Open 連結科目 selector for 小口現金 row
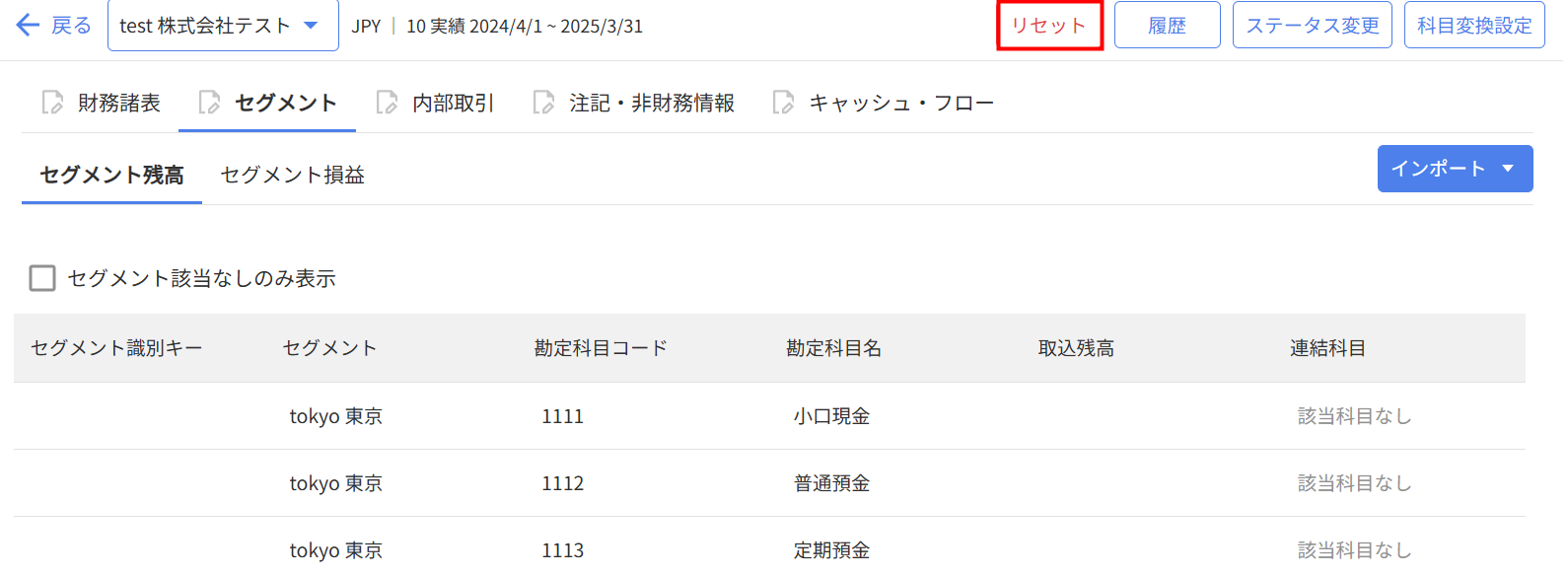The width and height of the screenshot is (1568, 576). point(1354,416)
